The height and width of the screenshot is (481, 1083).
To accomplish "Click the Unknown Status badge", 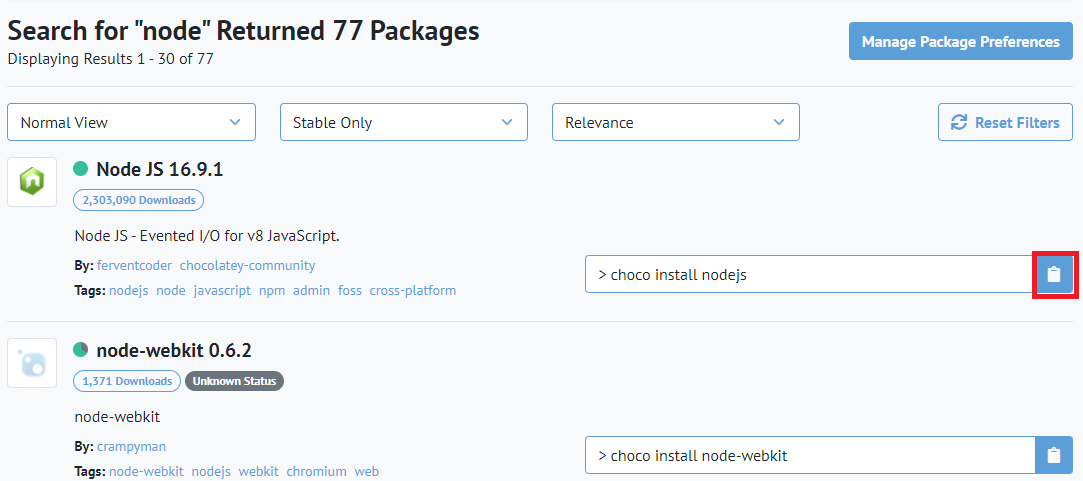I will tap(234, 381).
